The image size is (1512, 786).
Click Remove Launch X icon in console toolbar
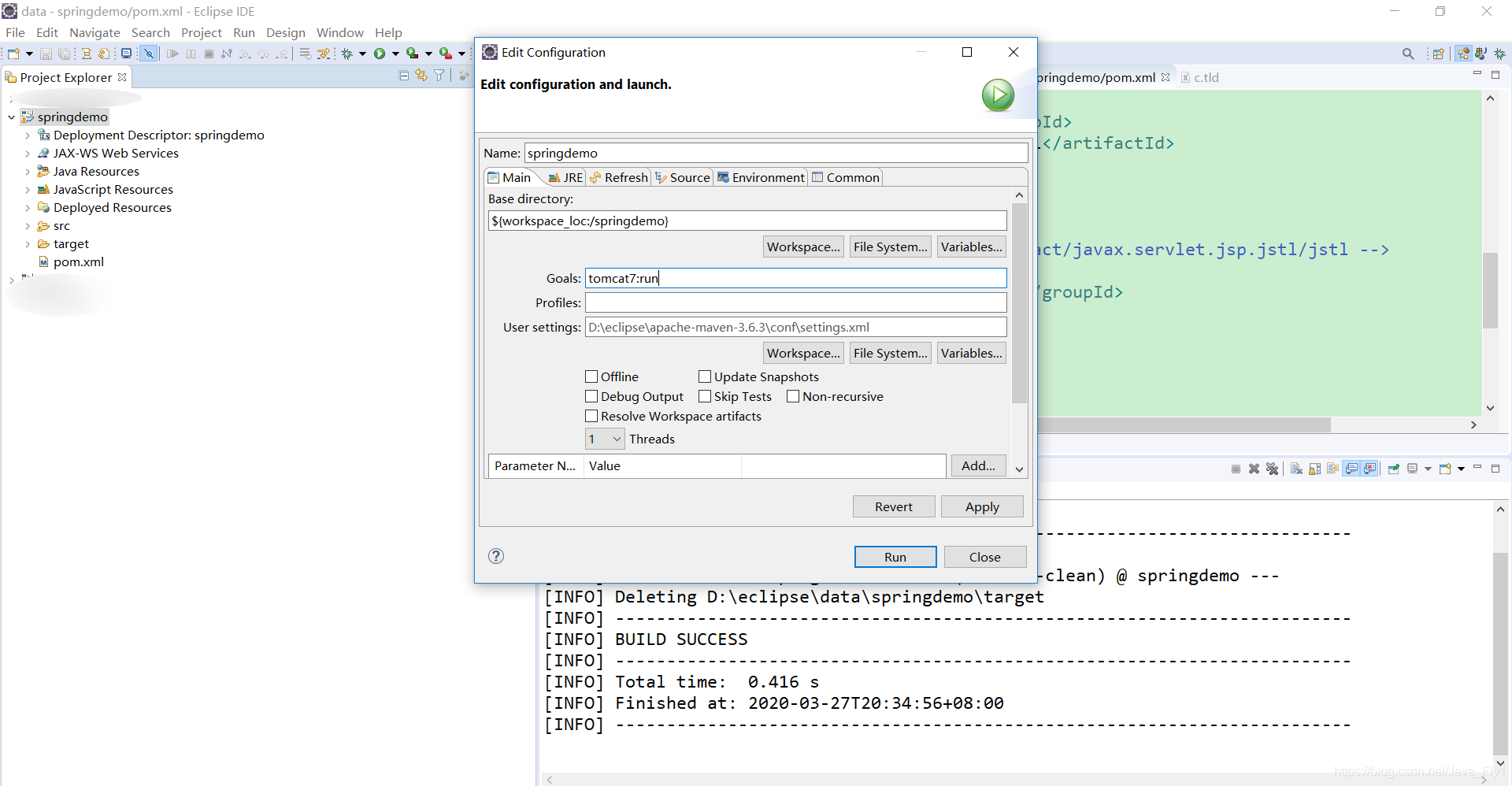[1254, 469]
